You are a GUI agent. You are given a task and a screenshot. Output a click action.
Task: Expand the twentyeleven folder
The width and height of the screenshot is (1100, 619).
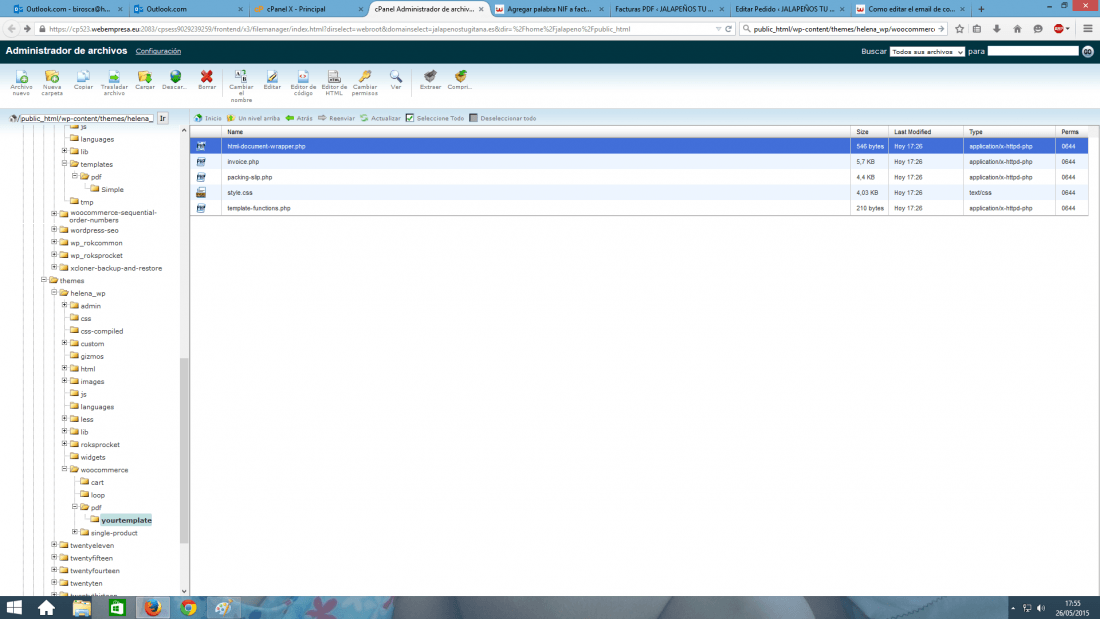(x=54, y=545)
